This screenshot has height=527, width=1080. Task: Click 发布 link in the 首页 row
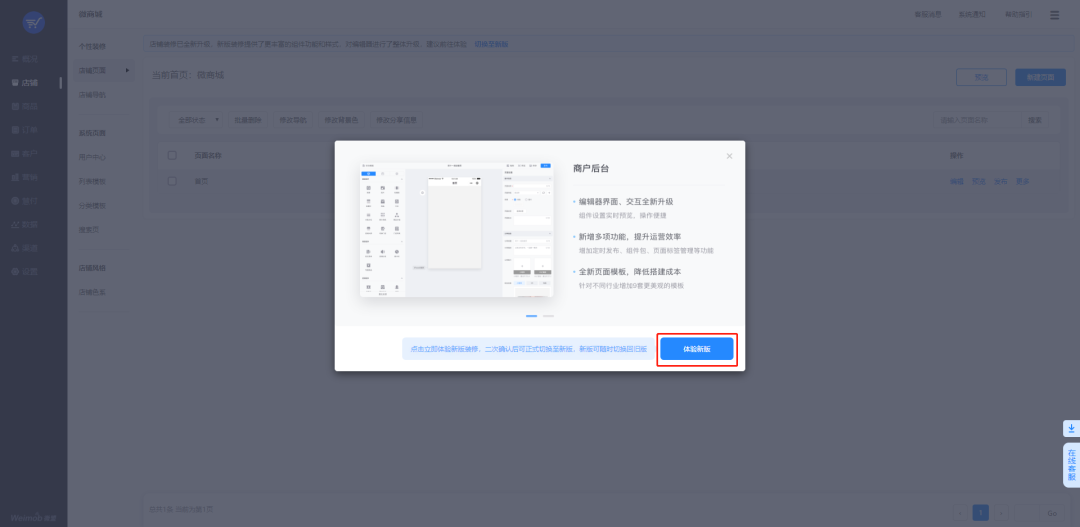[1001, 181]
